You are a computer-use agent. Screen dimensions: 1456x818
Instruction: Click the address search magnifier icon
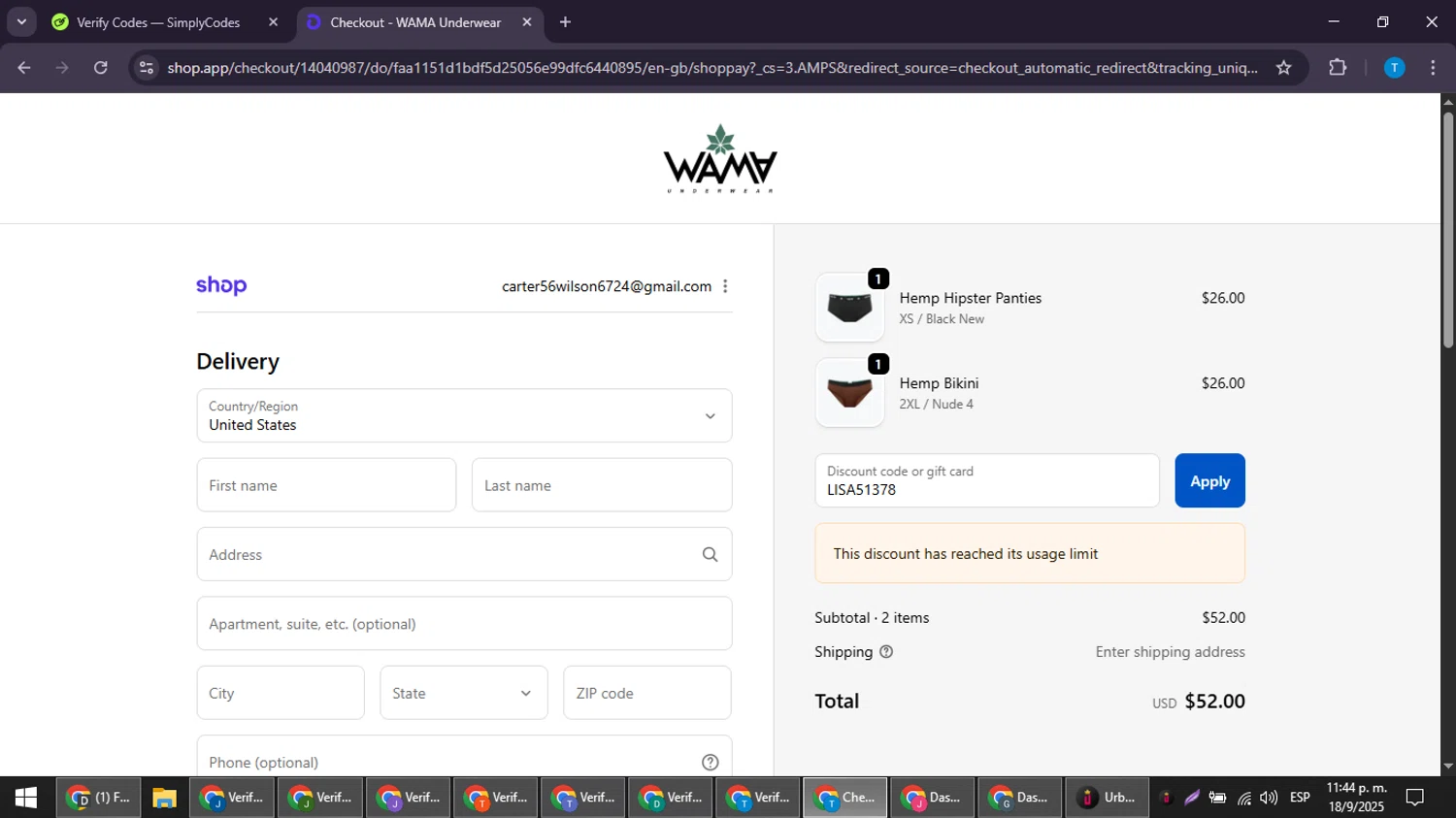(710, 554)
